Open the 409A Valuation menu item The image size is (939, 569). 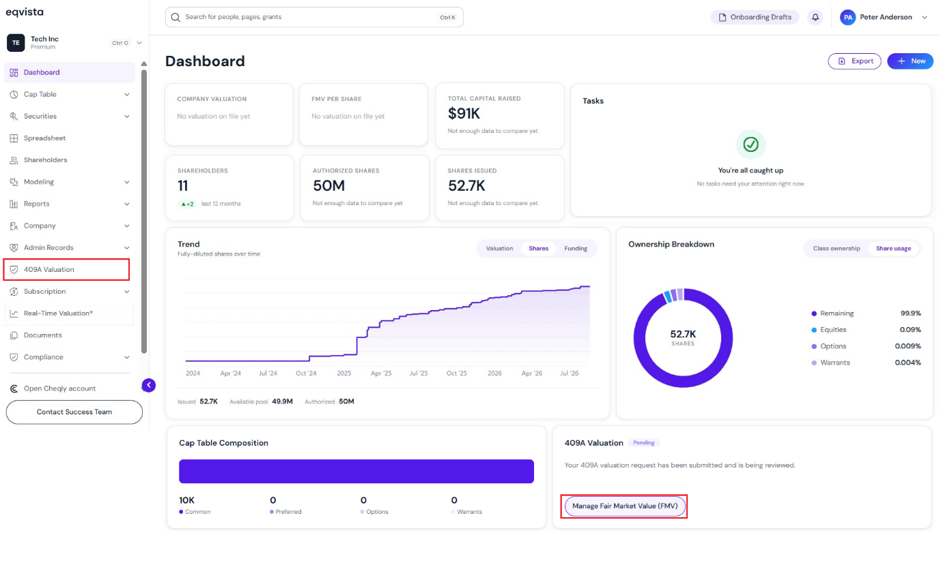[66, 270]
